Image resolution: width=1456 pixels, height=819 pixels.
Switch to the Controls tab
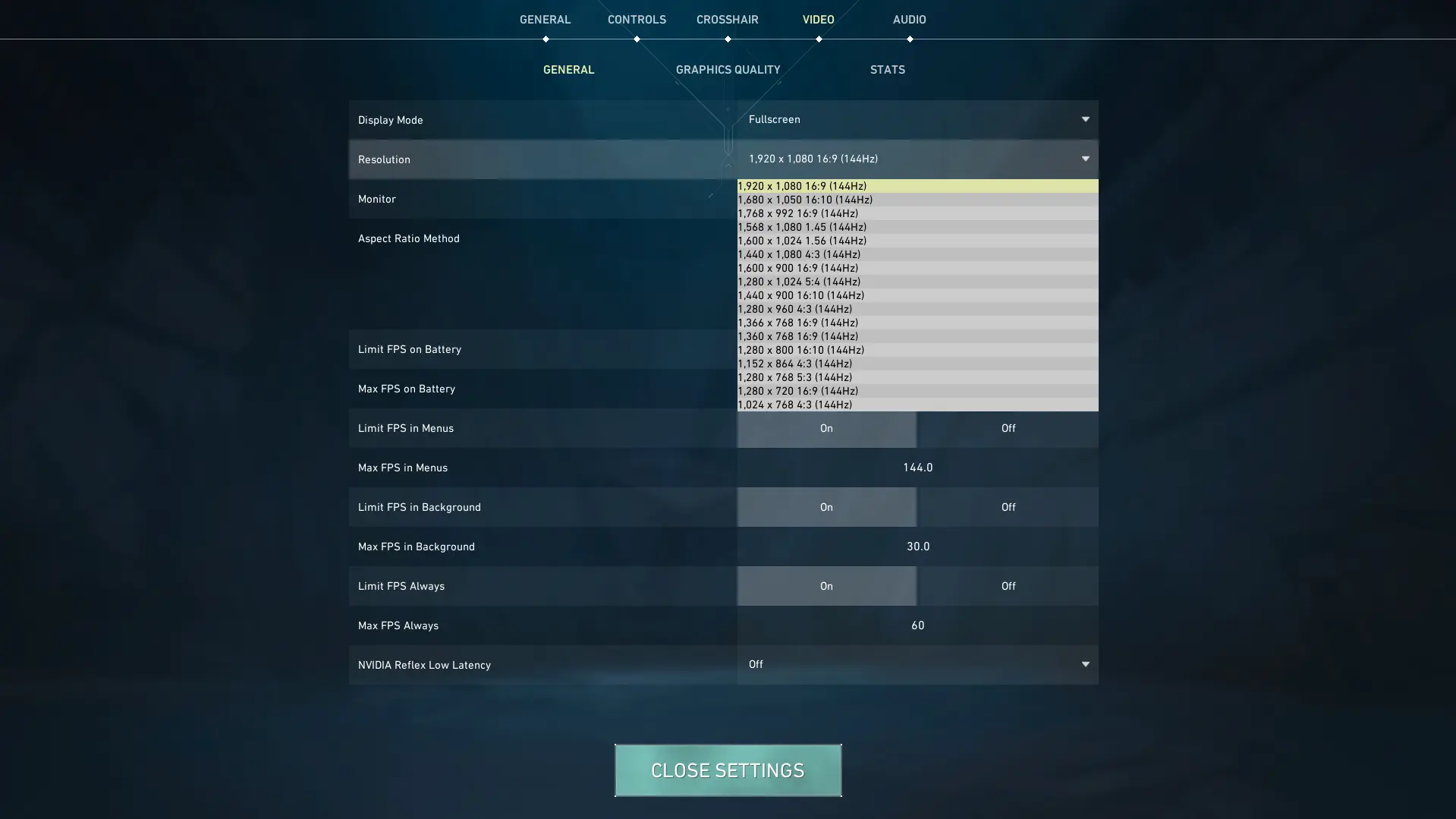click(x=637, y=20)
